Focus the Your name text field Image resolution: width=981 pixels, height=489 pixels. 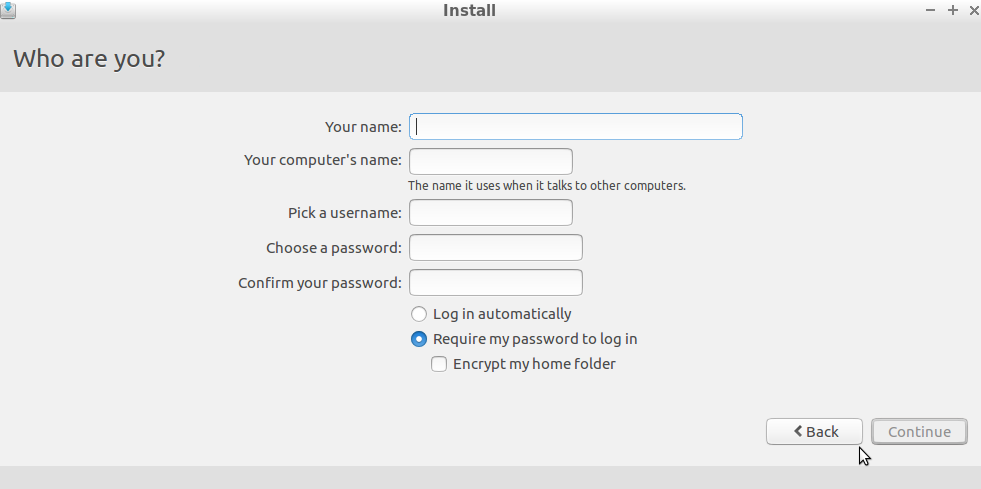(575, 127)
